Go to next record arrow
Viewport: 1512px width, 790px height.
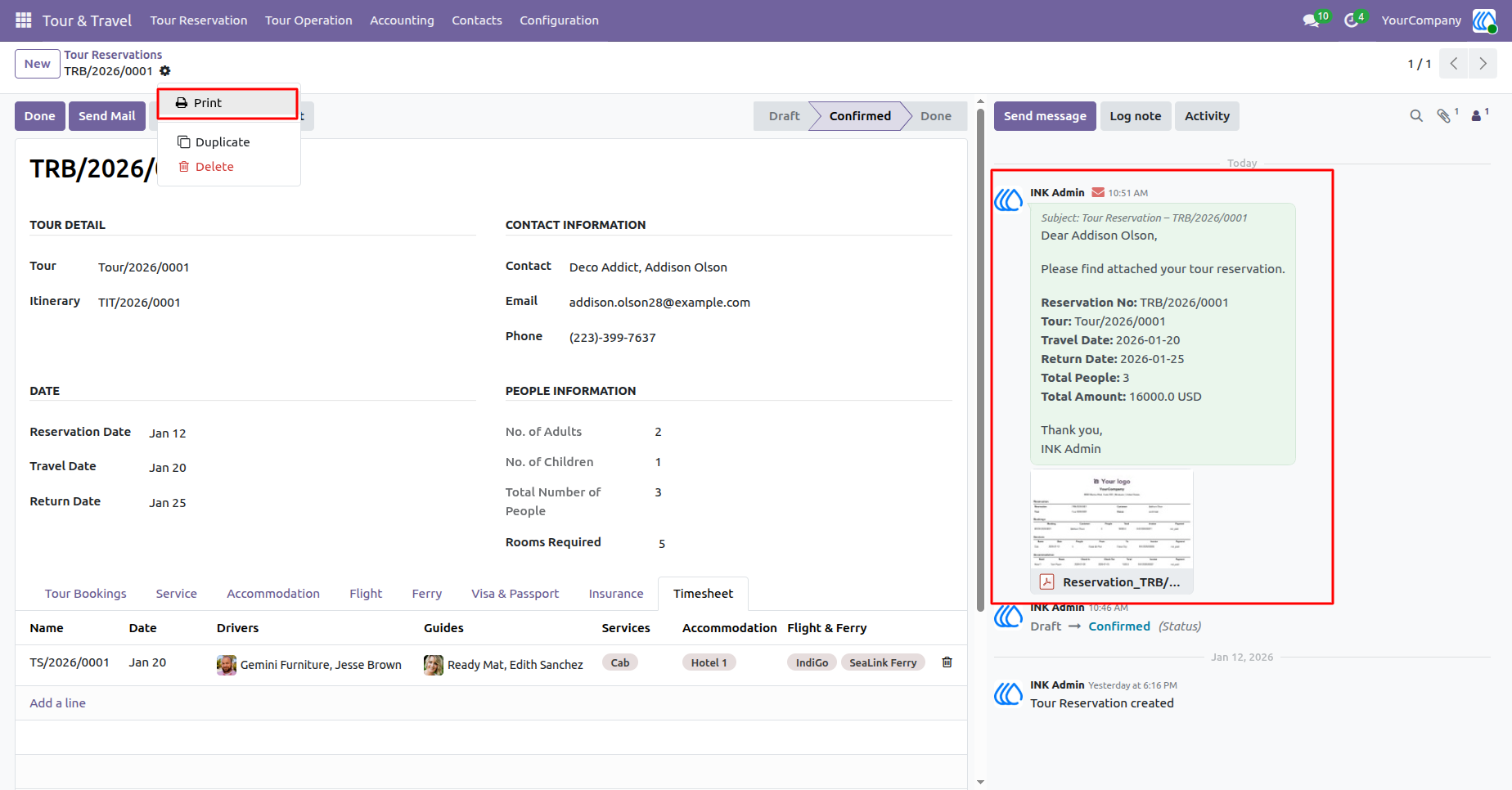click(1483, 64)
